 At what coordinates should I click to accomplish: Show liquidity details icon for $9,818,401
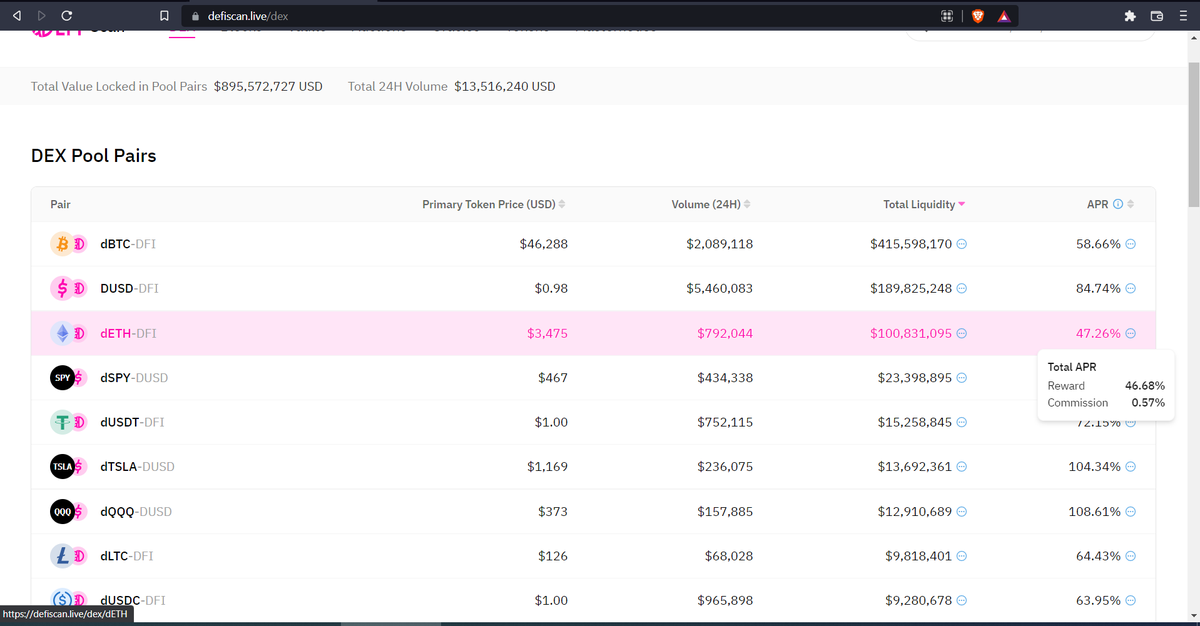click(962, 556)
